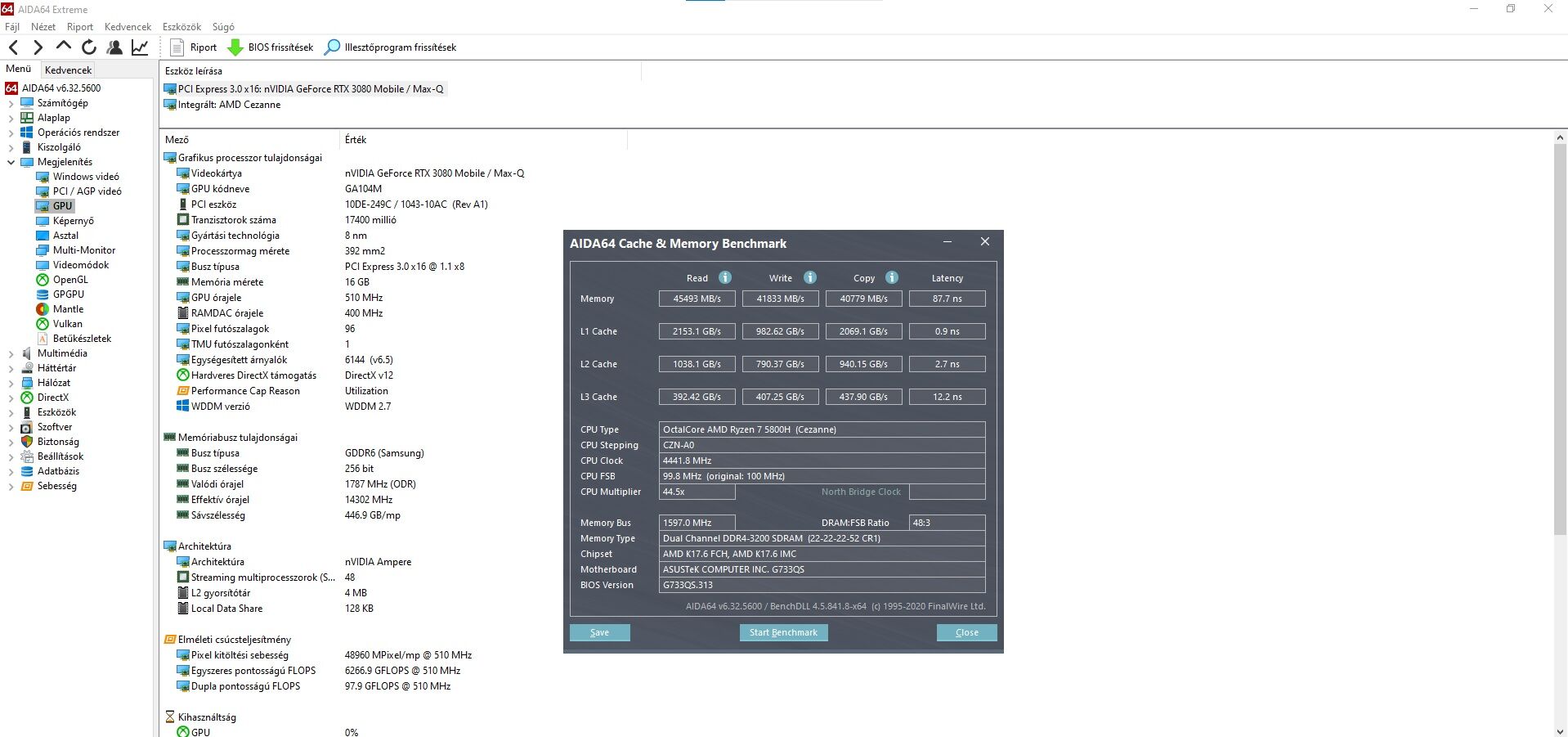Select Videomódok tree item
Image resolution: width=1568 pixels, height=737 pixels.
(x=73, y=265)
